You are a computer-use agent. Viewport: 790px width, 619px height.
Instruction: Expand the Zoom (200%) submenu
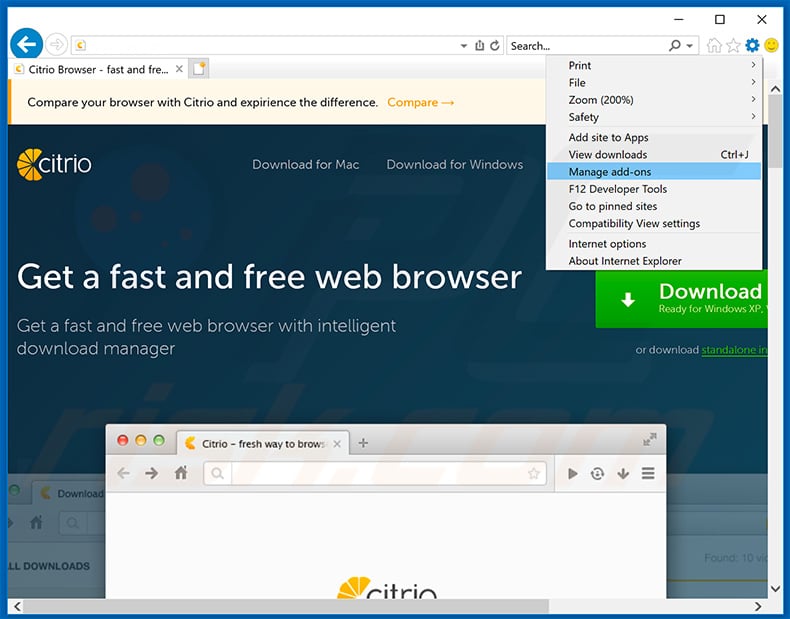[x=654, y=100]
